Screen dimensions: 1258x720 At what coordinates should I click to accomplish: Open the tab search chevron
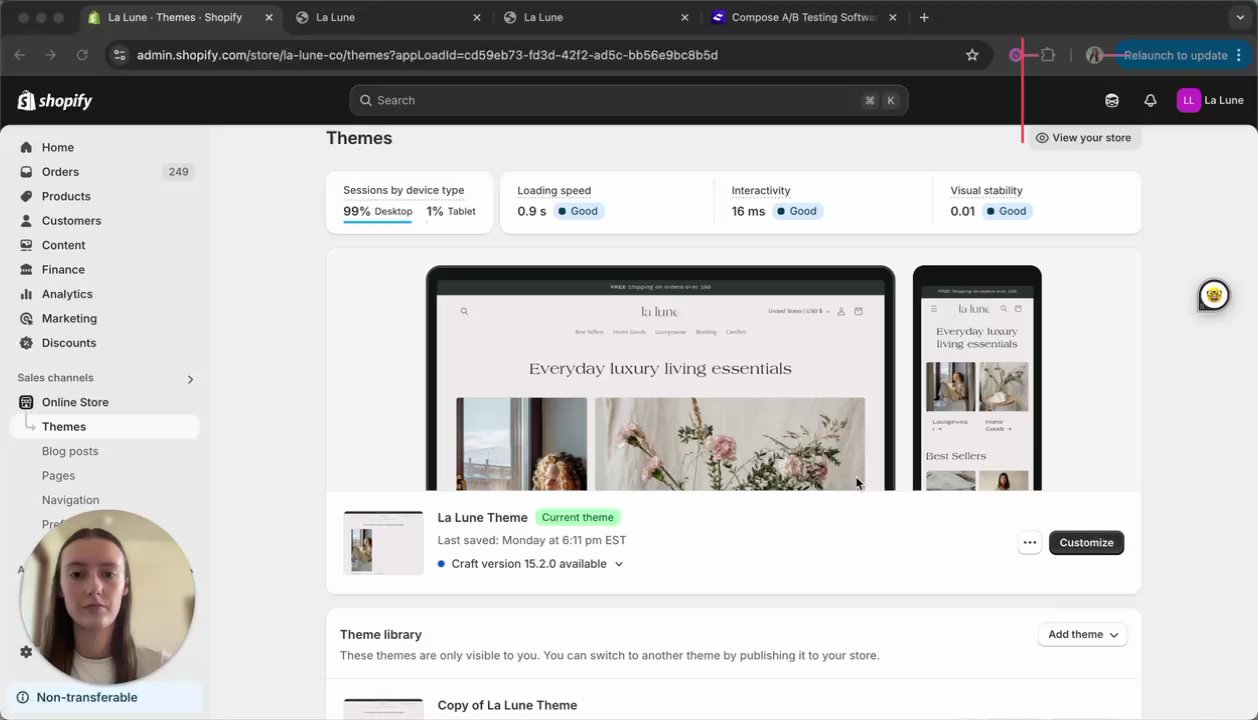pyautogui.click(x=1240, y=18)
